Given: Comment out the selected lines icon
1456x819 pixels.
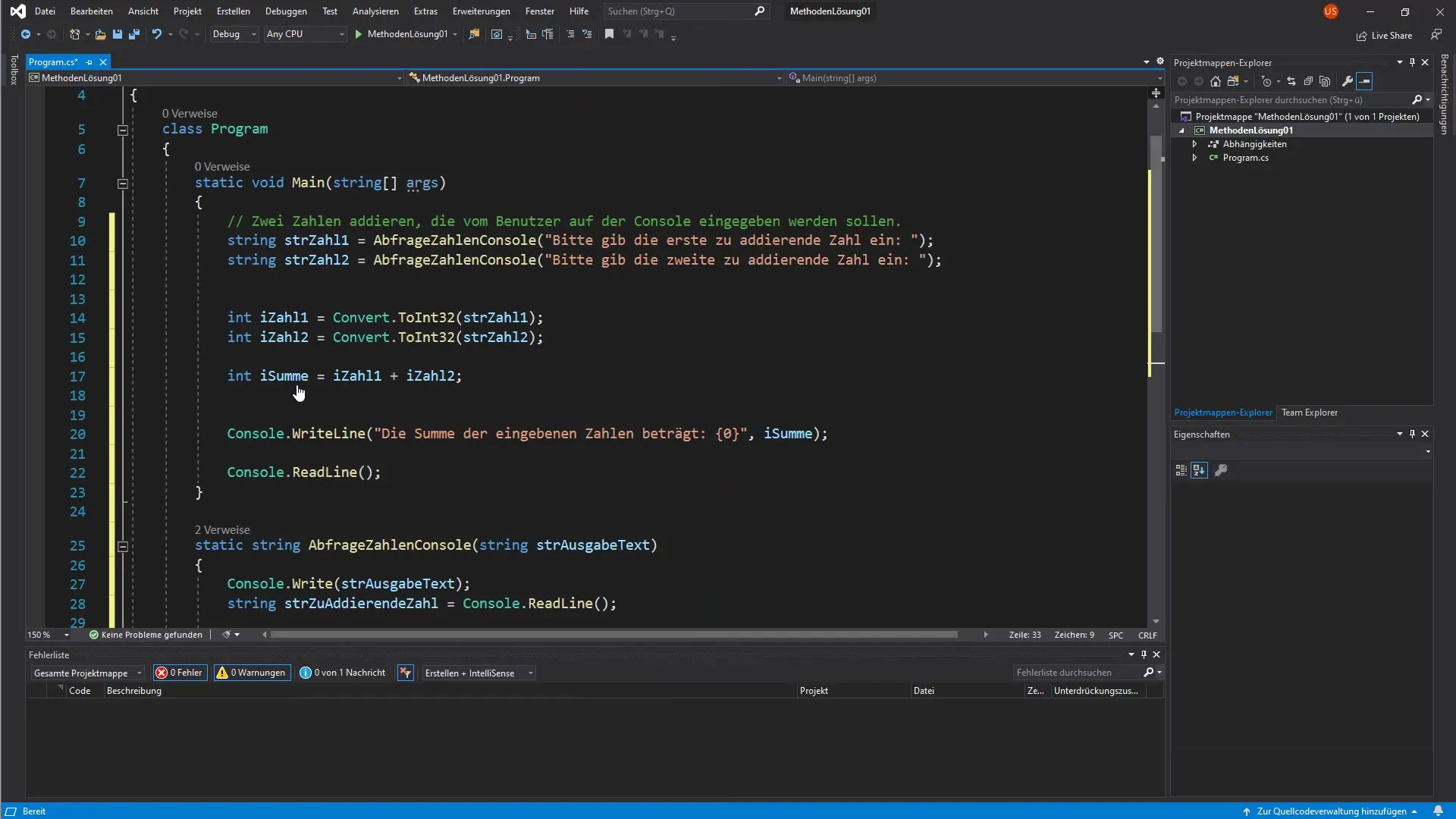Looking at the screenshot, I should coord(570,34).
